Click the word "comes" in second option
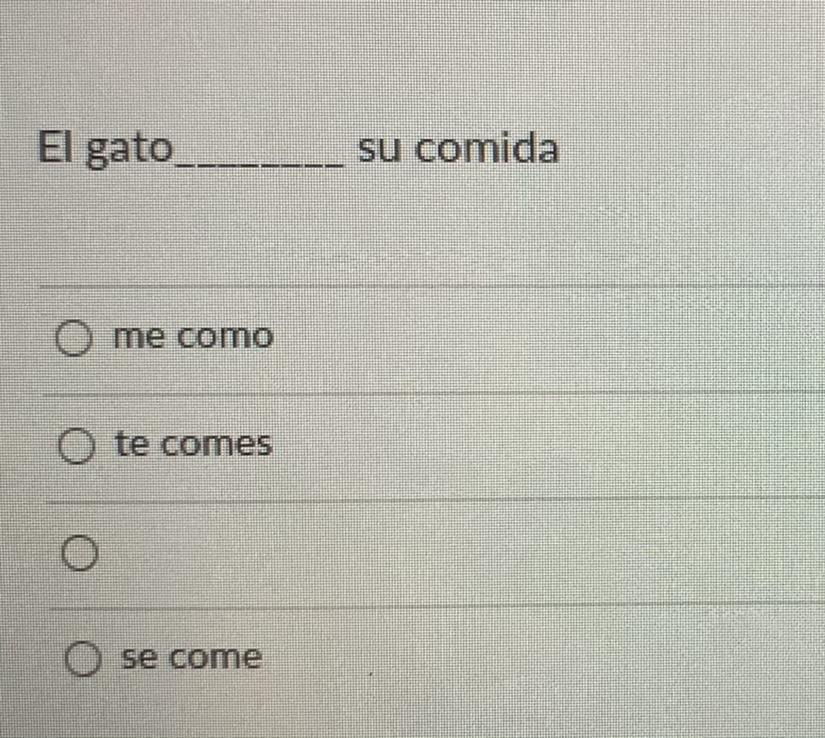 point(216,445)
